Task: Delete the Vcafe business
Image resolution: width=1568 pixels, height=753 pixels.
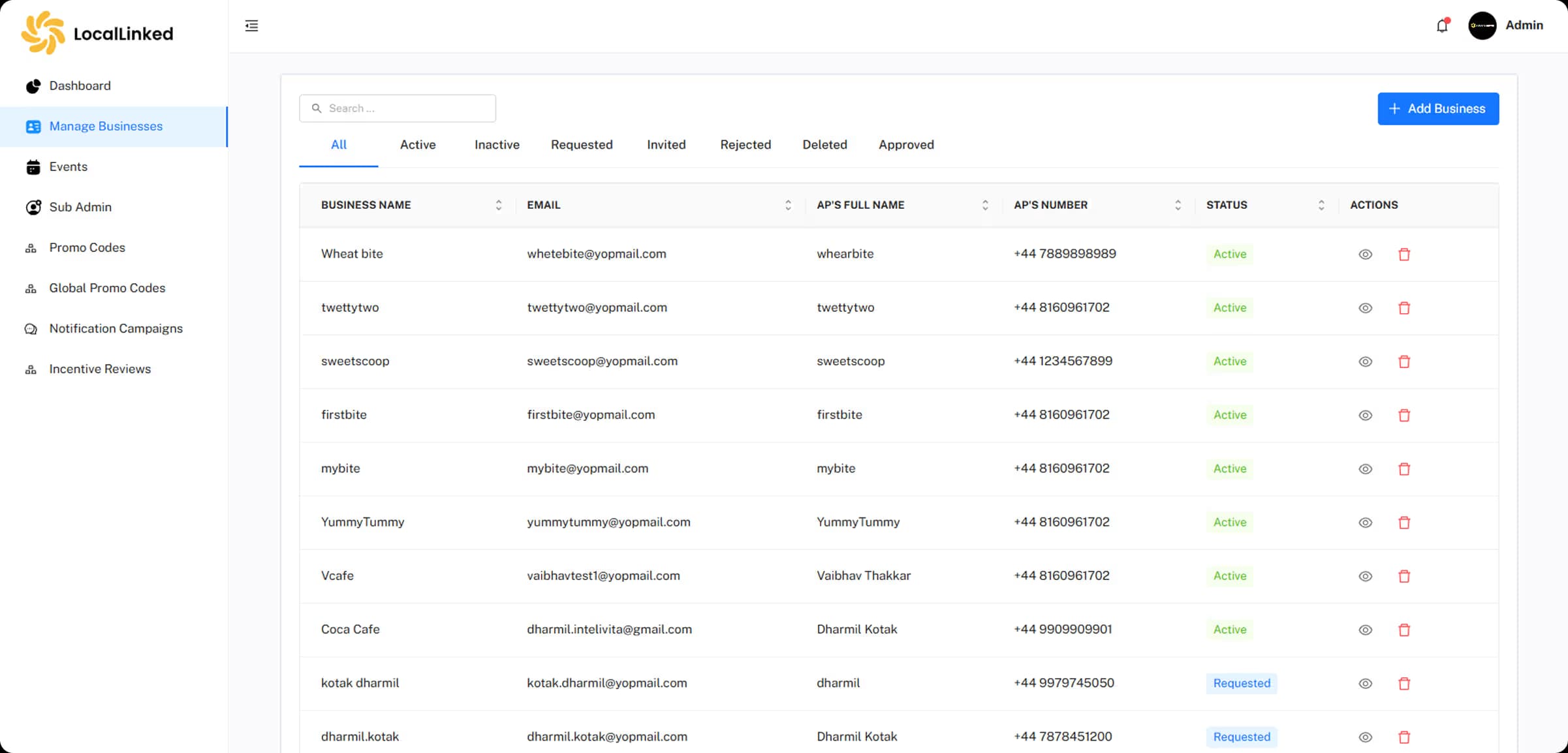Action: (1404, 576)
